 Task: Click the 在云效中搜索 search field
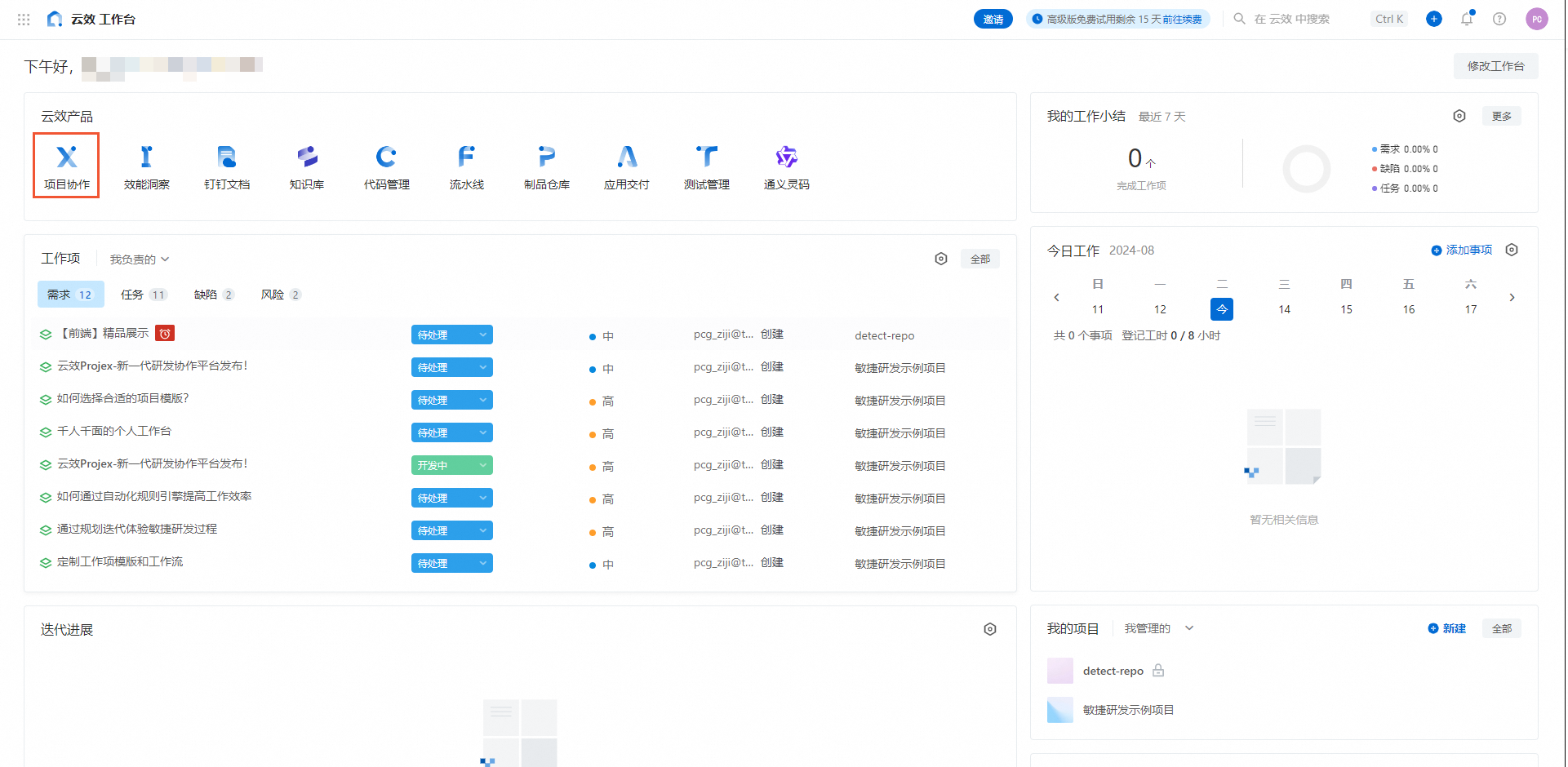[1320, 19]
